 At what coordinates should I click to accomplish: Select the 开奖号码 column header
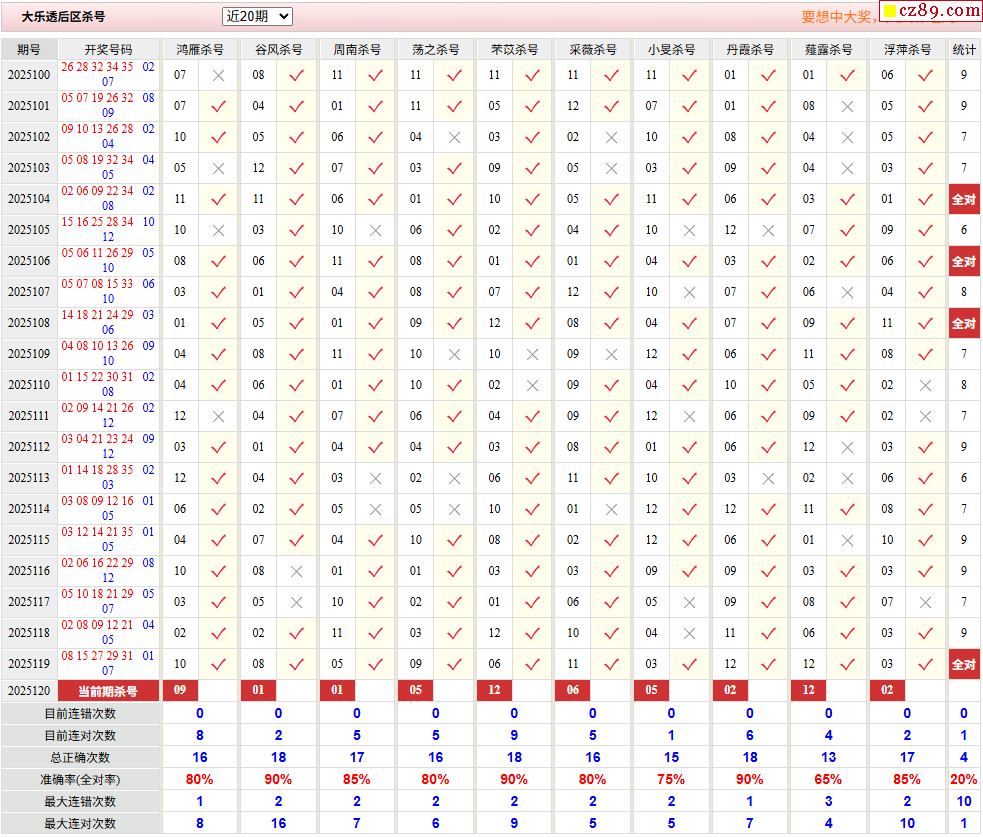108,49
